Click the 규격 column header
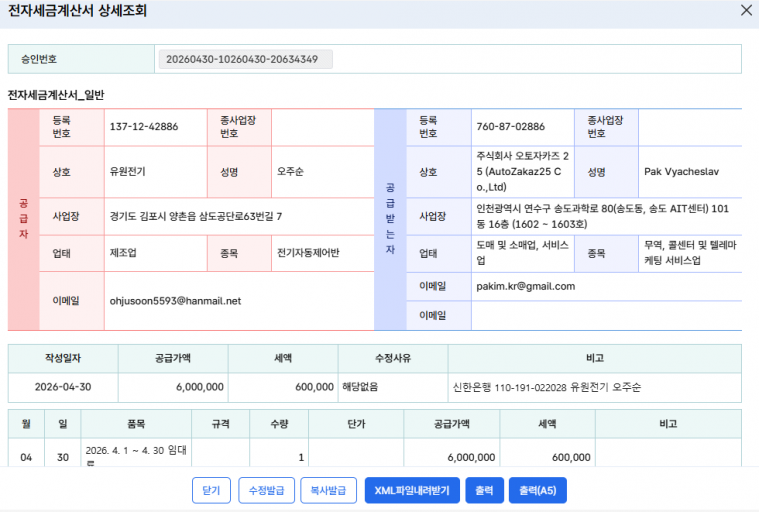This screenshot has height=512, width=759. click(221, 424)
